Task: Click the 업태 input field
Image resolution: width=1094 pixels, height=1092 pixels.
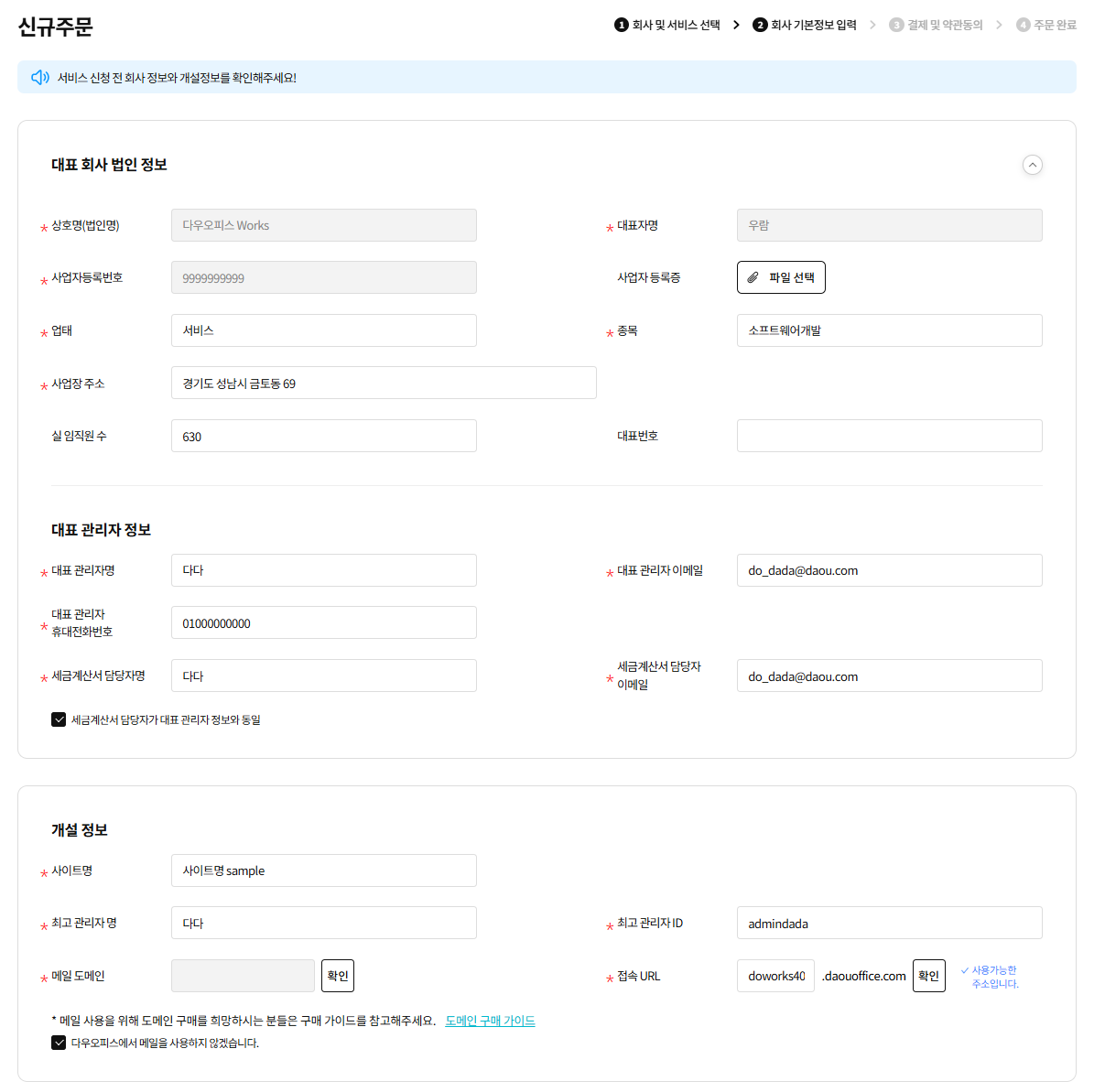Action: [x=323, y=330]
